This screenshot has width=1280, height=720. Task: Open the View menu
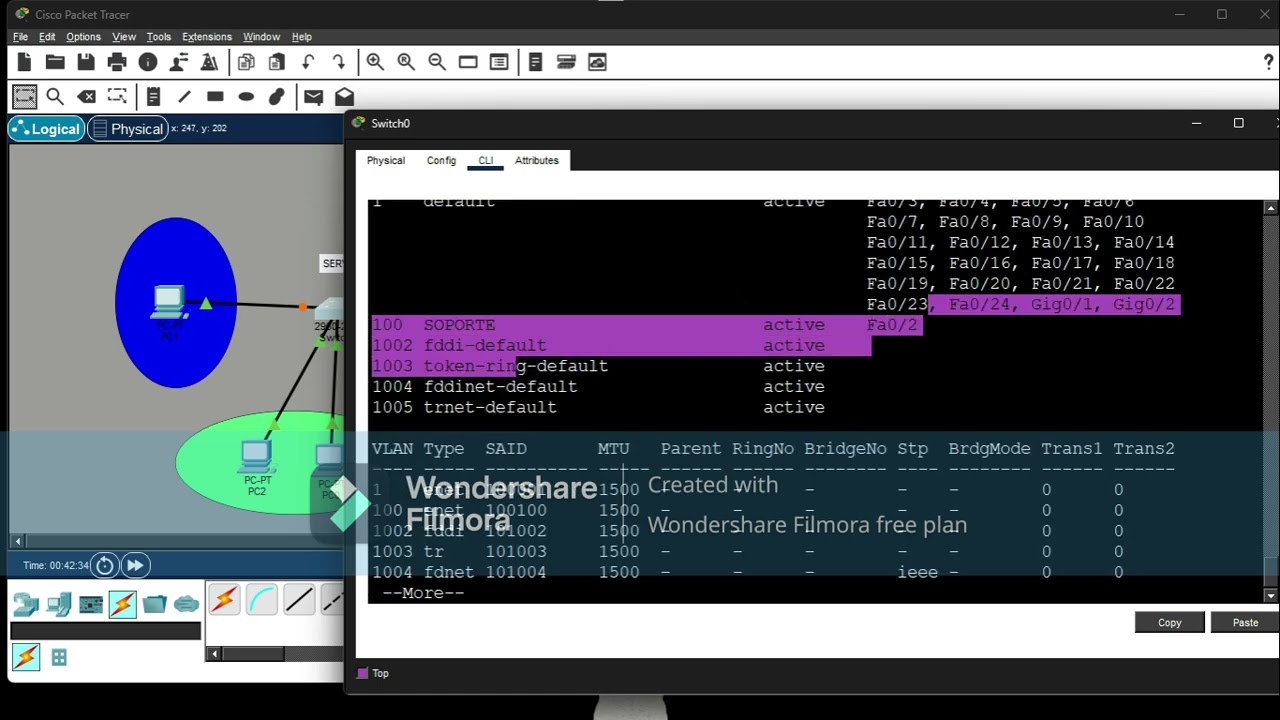coord(124,37)
